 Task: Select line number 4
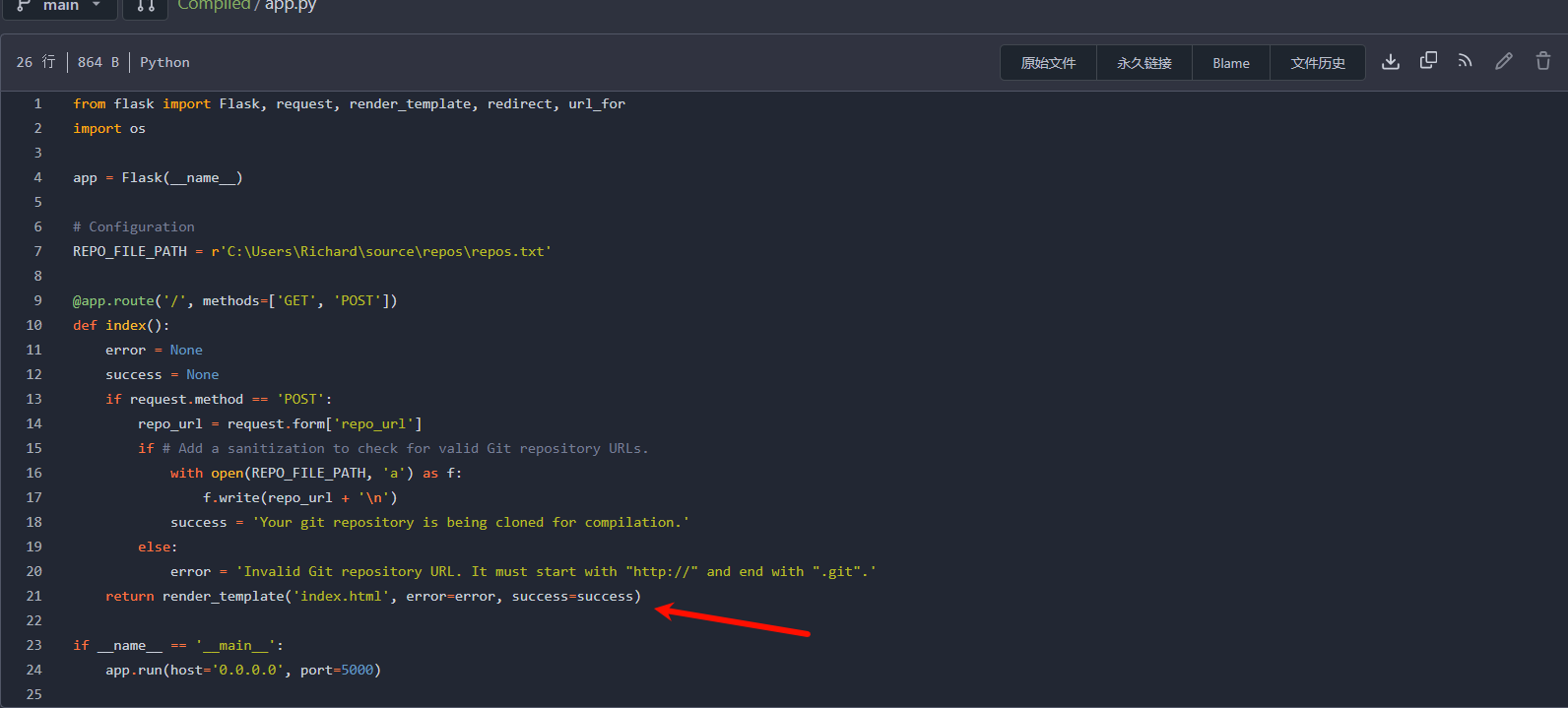click(38, 177)
